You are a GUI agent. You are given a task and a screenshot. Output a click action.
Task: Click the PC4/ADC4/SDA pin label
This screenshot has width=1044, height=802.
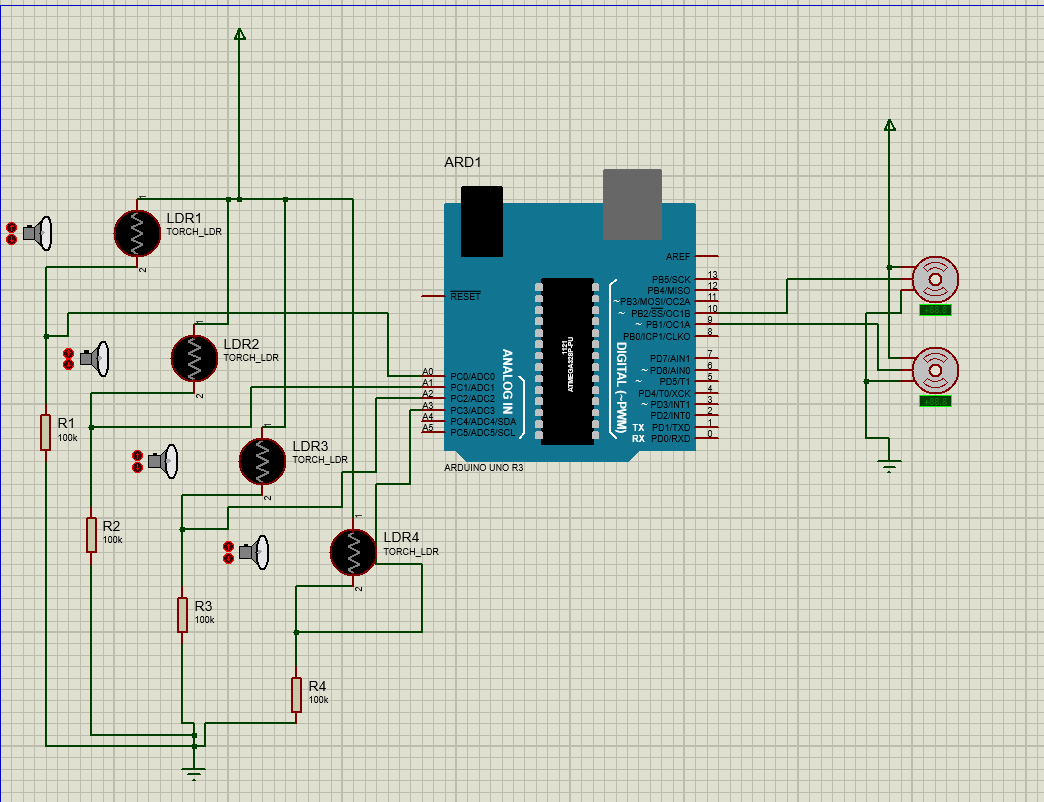(x=483, y=421)
